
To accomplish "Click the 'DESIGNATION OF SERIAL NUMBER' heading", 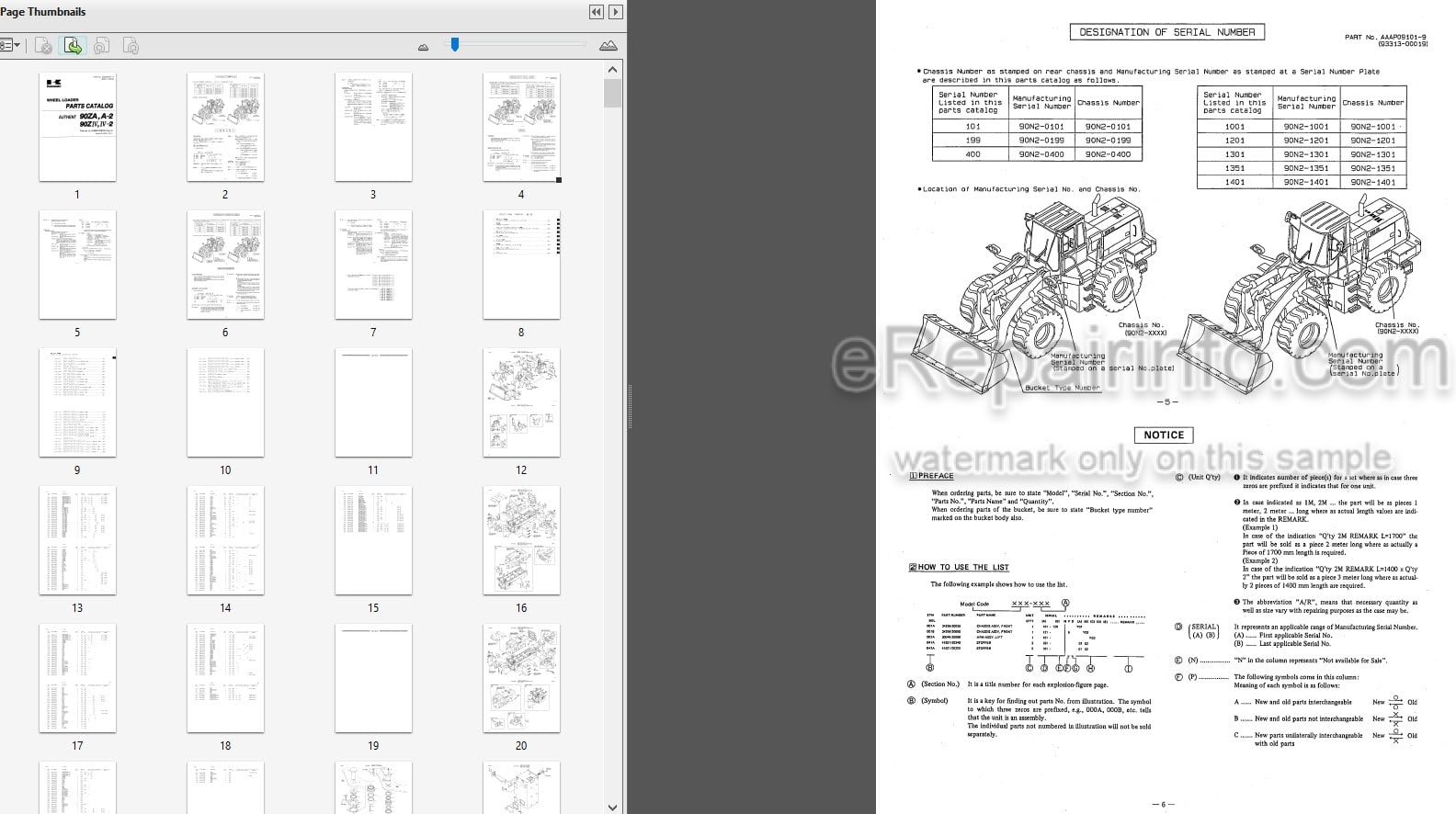I will [x=1166, y=32].
